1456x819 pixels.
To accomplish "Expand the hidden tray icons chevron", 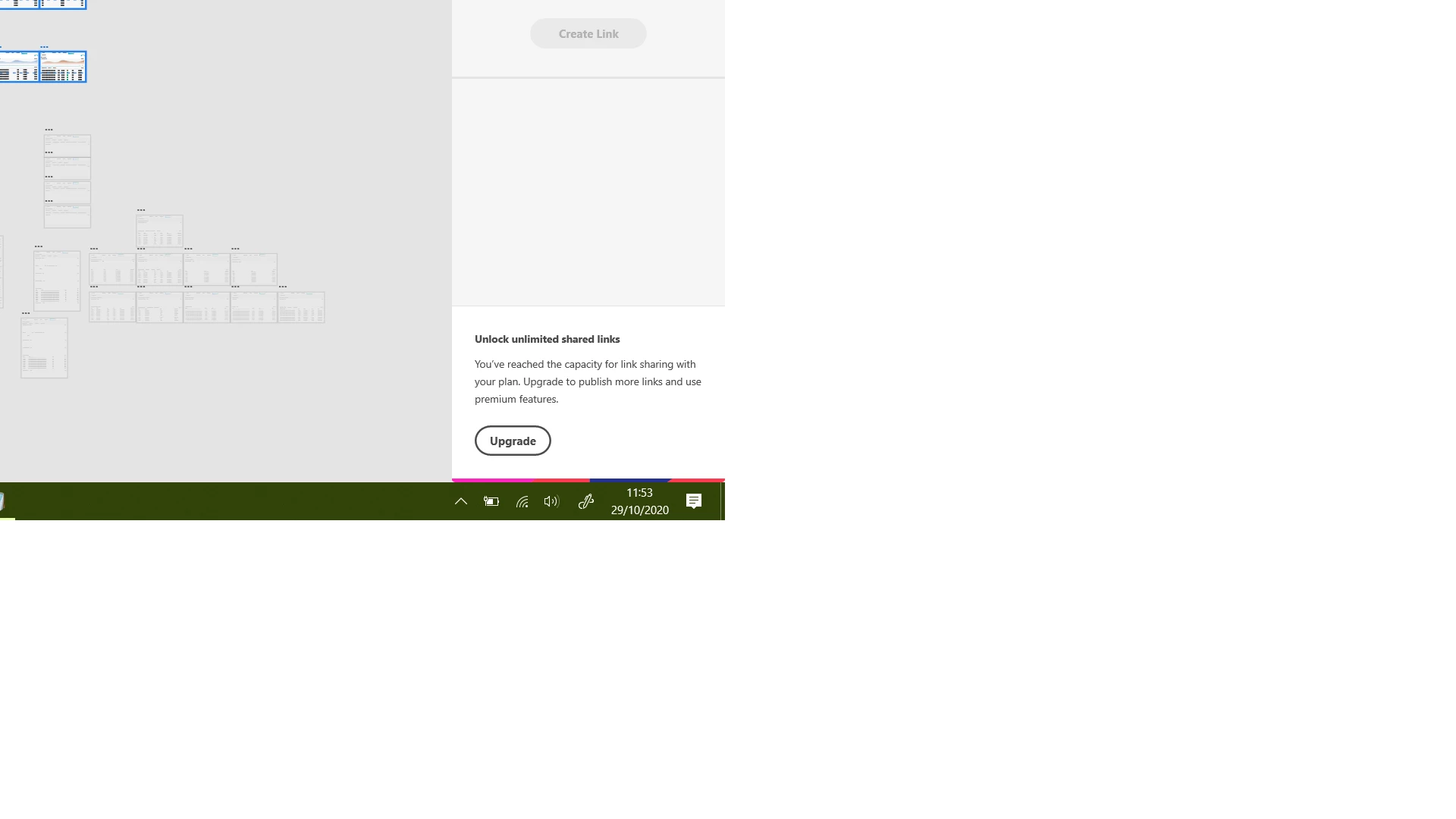I will tap(460, 501).
